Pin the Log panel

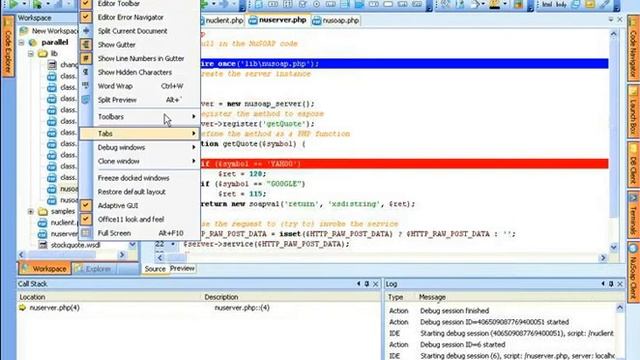point(611,284)
